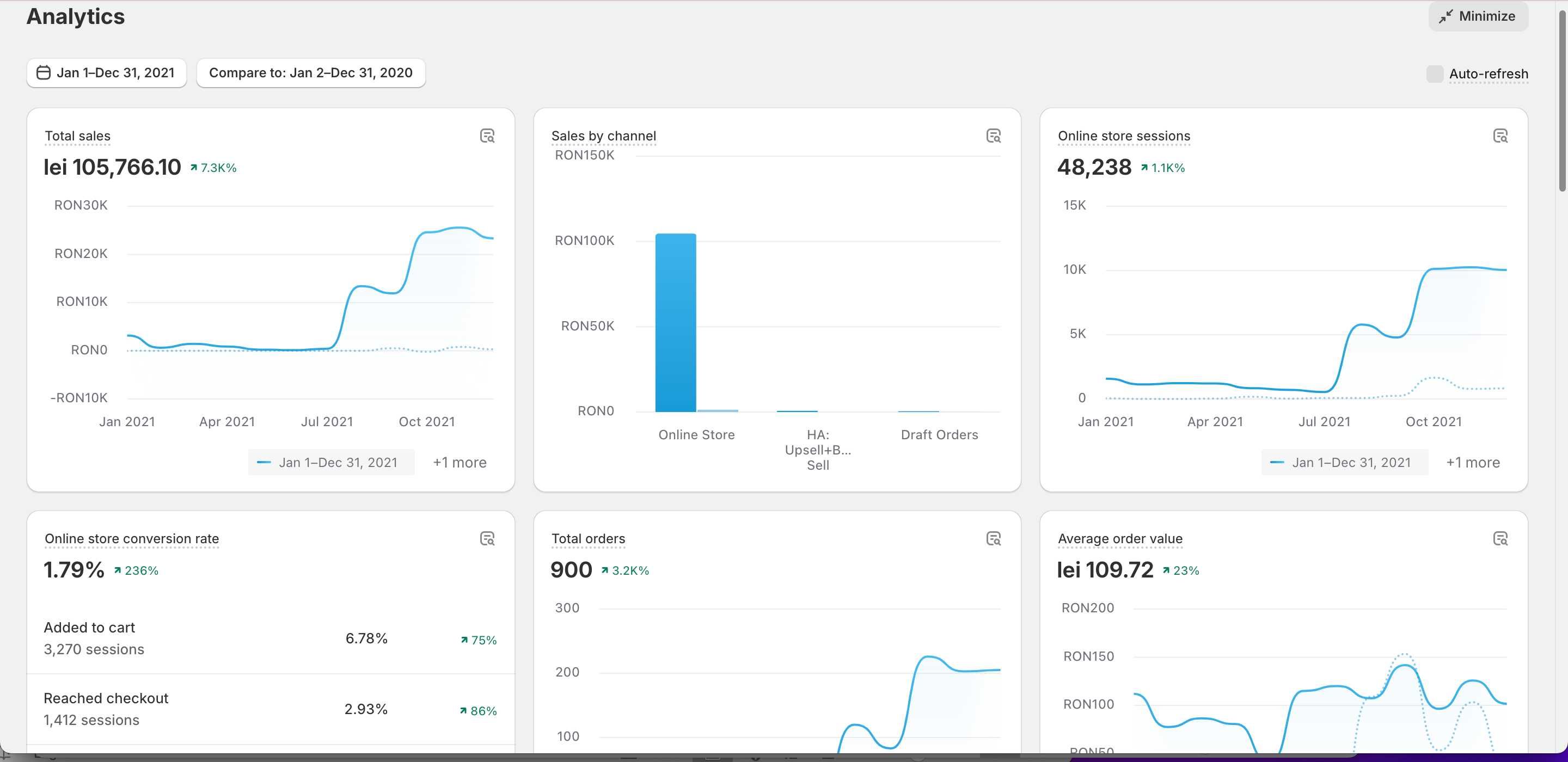The image size is (1568, 762).
Task: Open the Jan 1–Dec 31, 2021 date picker
Action: [107, 73]
